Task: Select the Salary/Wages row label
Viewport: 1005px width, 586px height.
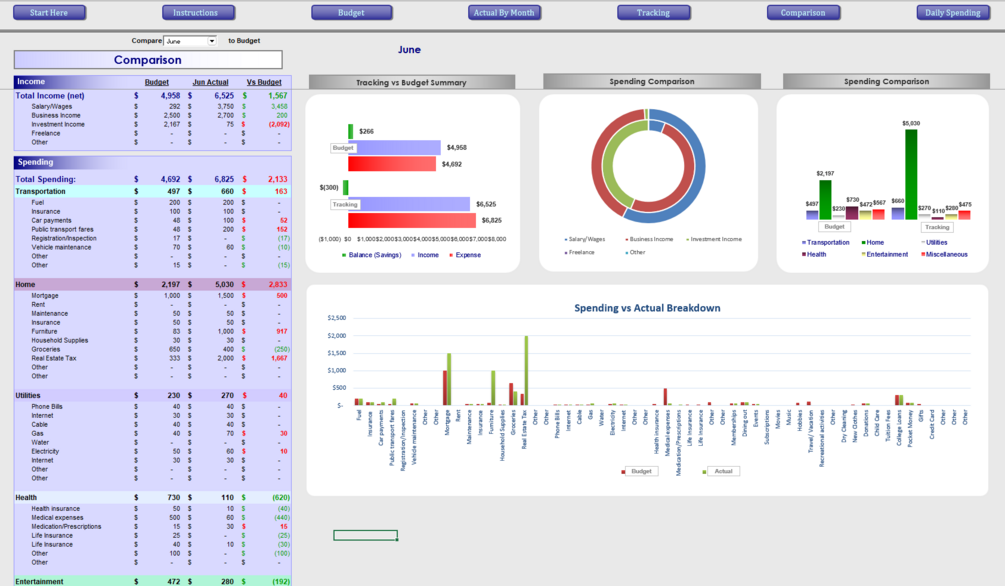Action: tap(52, 106)
